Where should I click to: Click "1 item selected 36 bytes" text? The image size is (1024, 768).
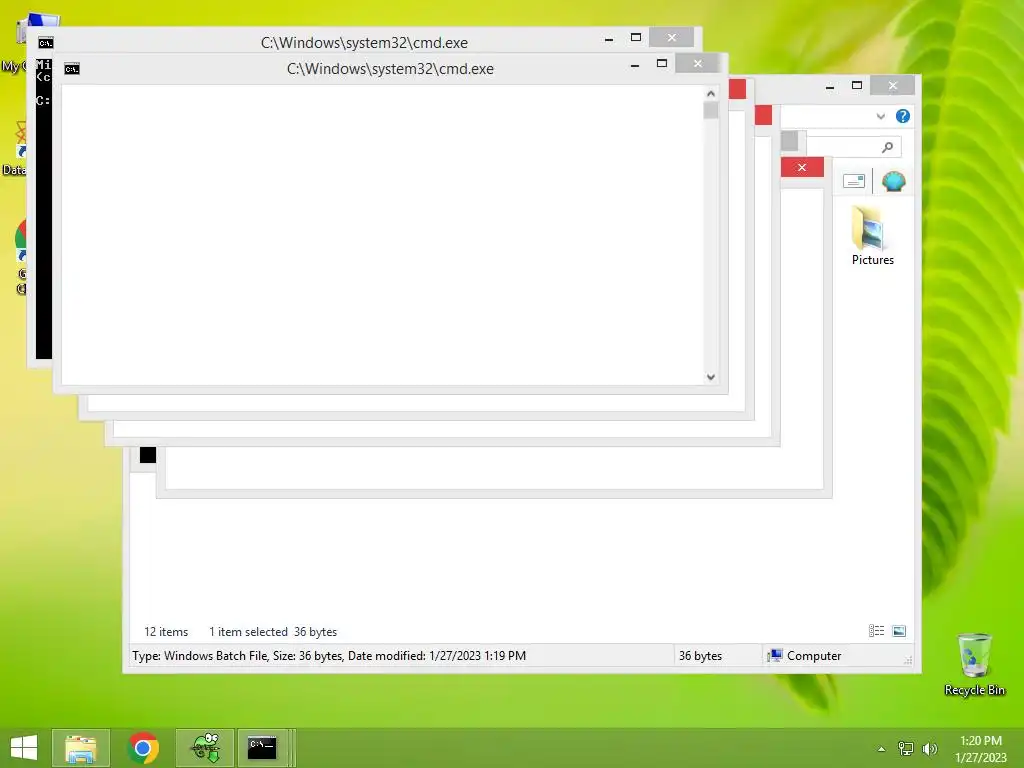[273, 632]
